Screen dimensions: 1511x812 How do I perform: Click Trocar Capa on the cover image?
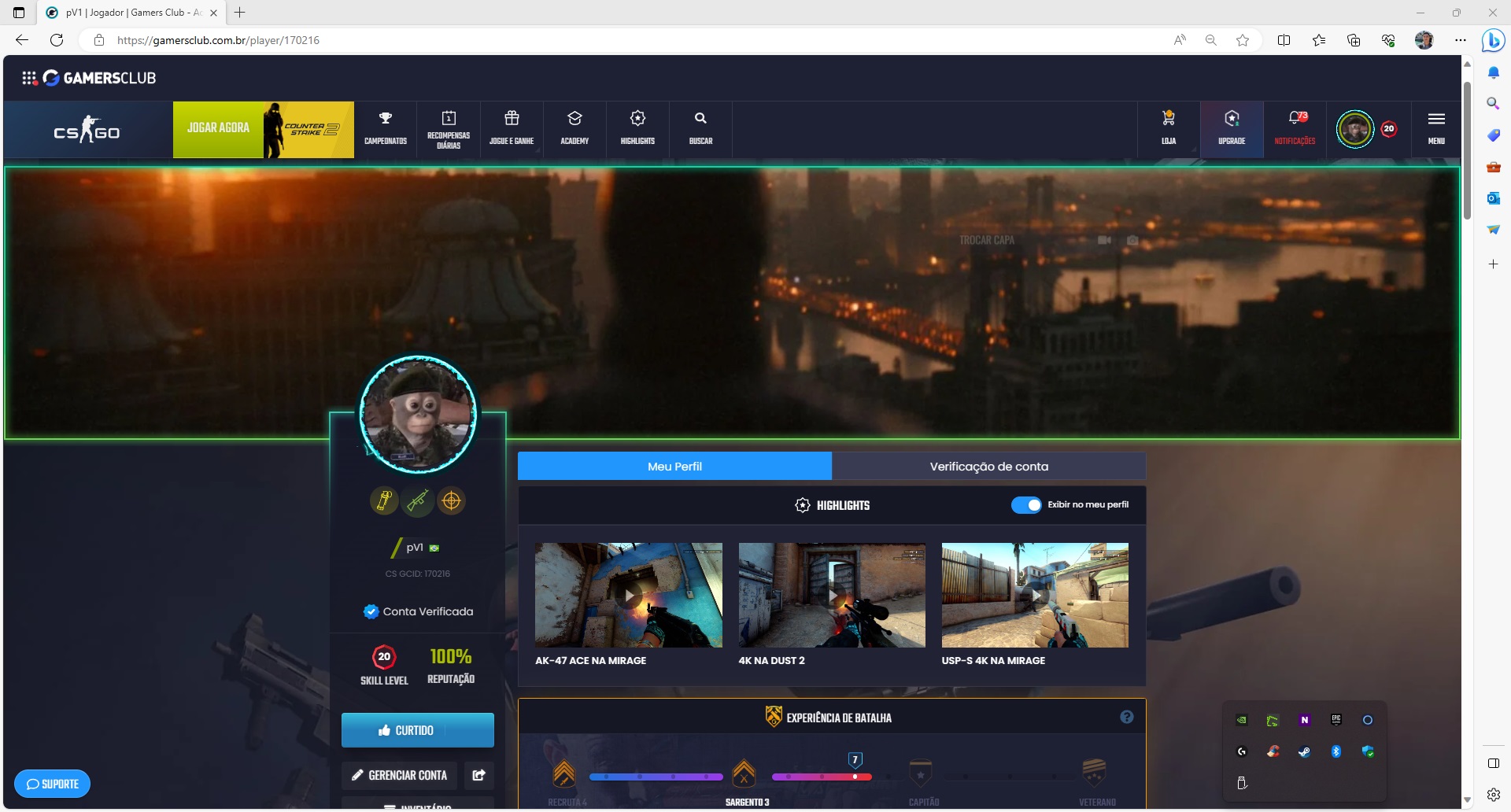tap(987, 240)
